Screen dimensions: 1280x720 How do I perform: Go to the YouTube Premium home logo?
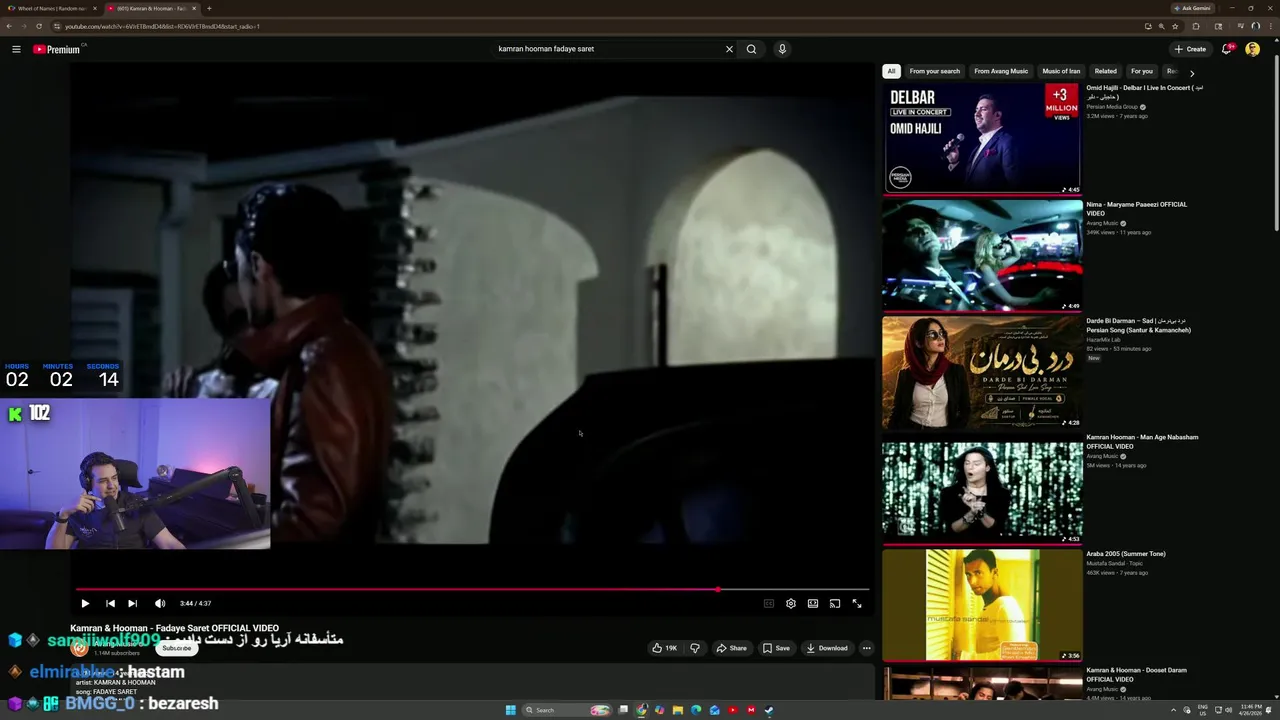(57, 49)
